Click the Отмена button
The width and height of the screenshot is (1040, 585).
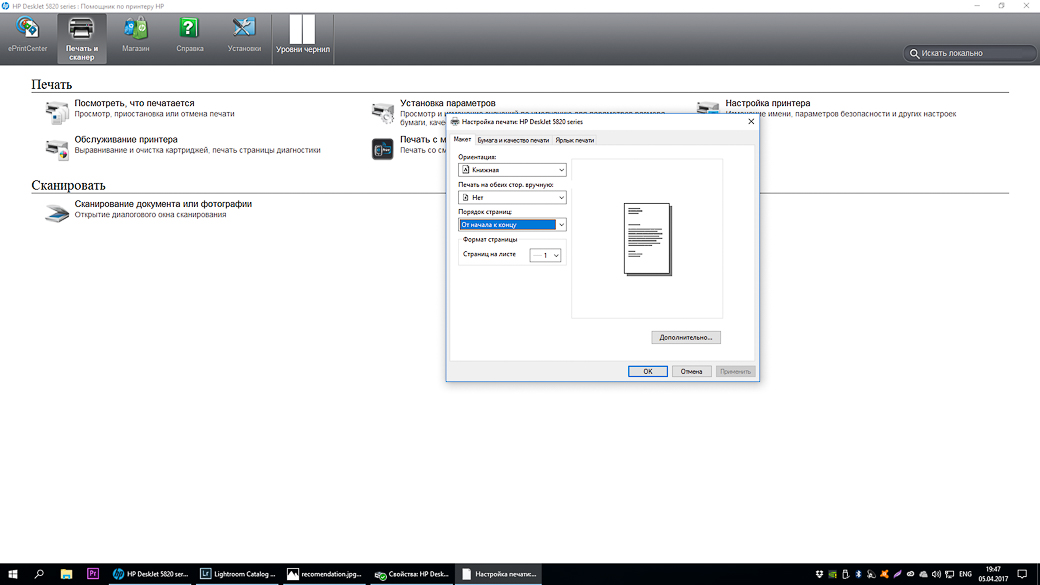click(691, 371)
